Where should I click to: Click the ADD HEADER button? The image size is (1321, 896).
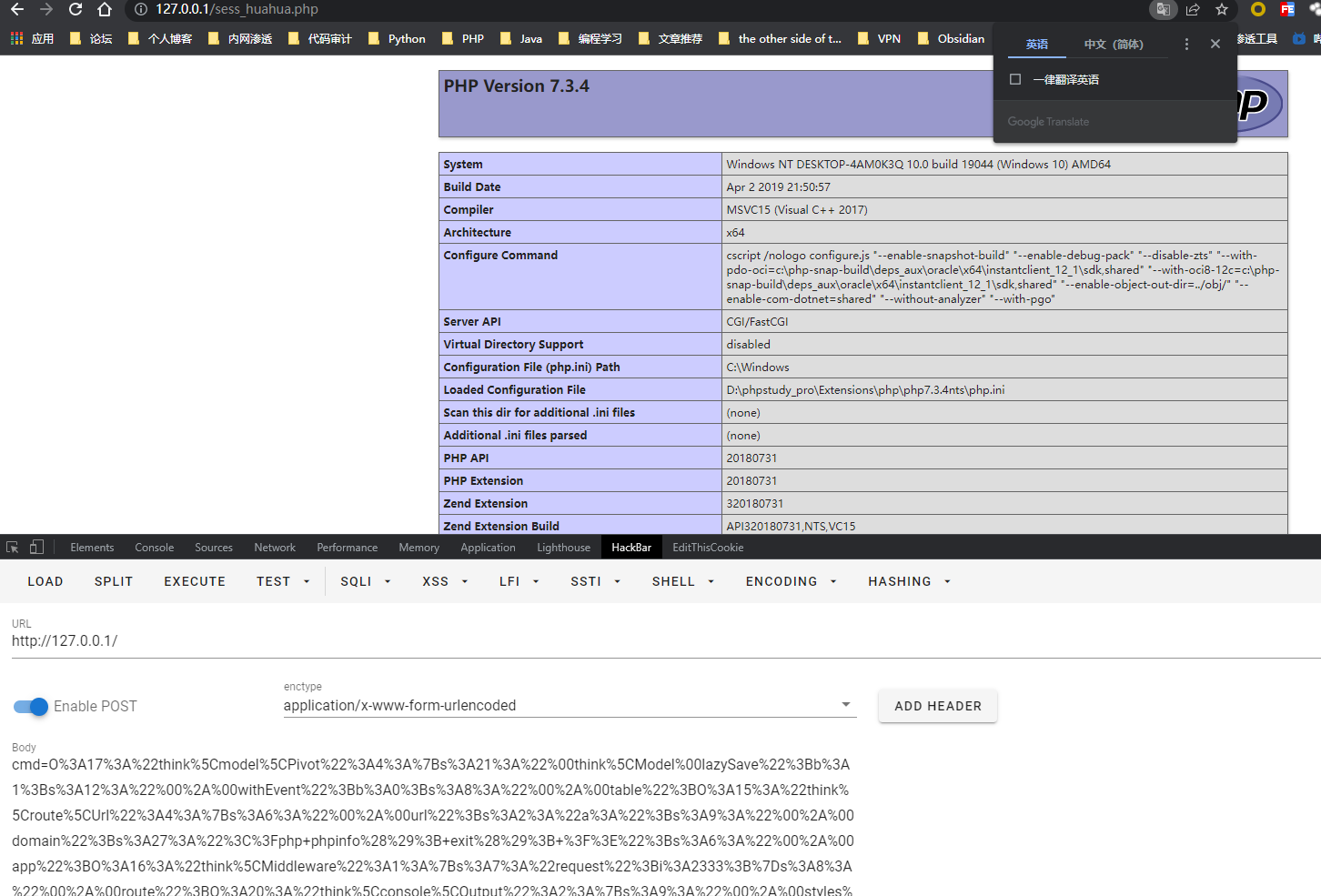point(938,706)
